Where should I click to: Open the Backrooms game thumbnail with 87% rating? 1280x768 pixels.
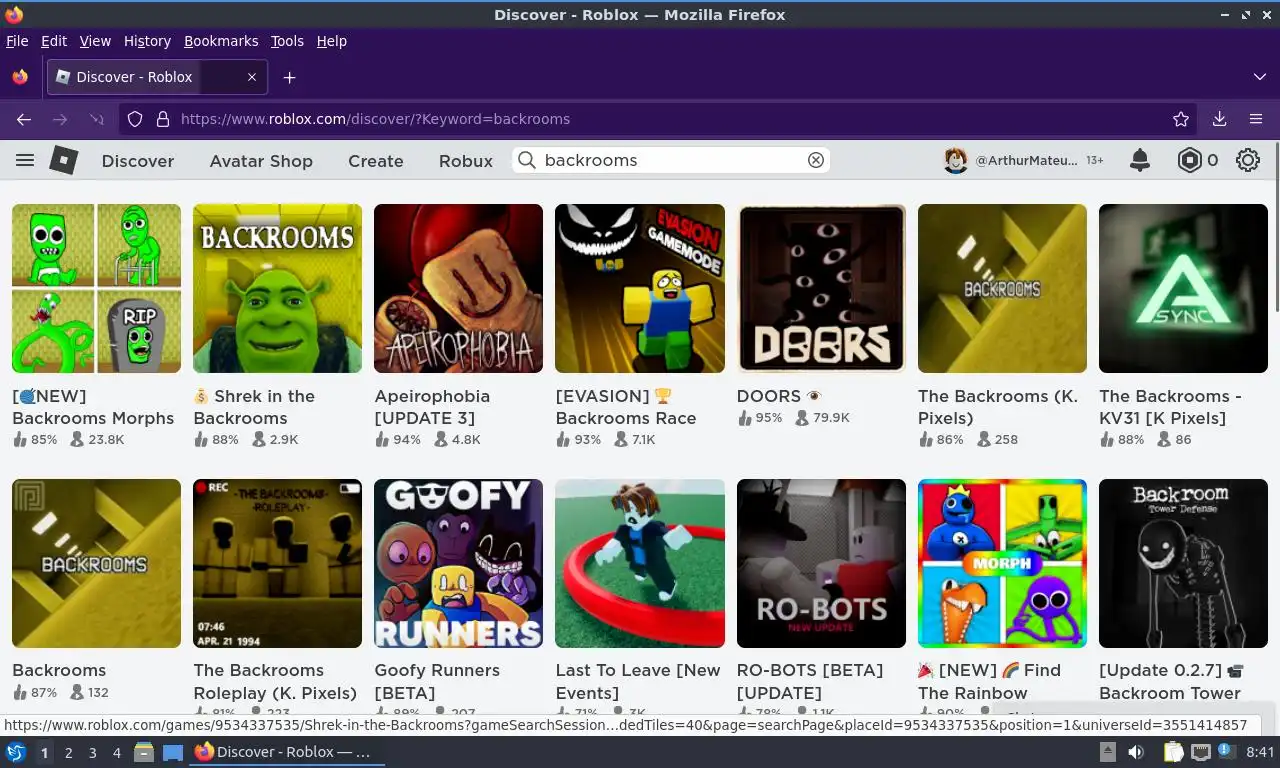point(96,563)
